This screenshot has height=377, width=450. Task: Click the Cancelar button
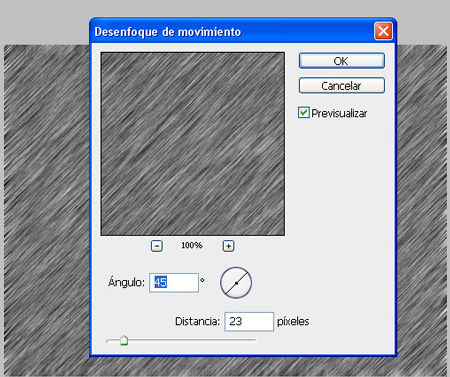pos(342,86)
